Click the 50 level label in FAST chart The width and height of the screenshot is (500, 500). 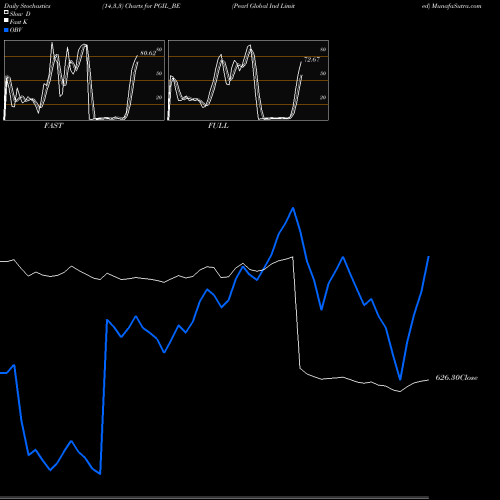coord(159,73)
